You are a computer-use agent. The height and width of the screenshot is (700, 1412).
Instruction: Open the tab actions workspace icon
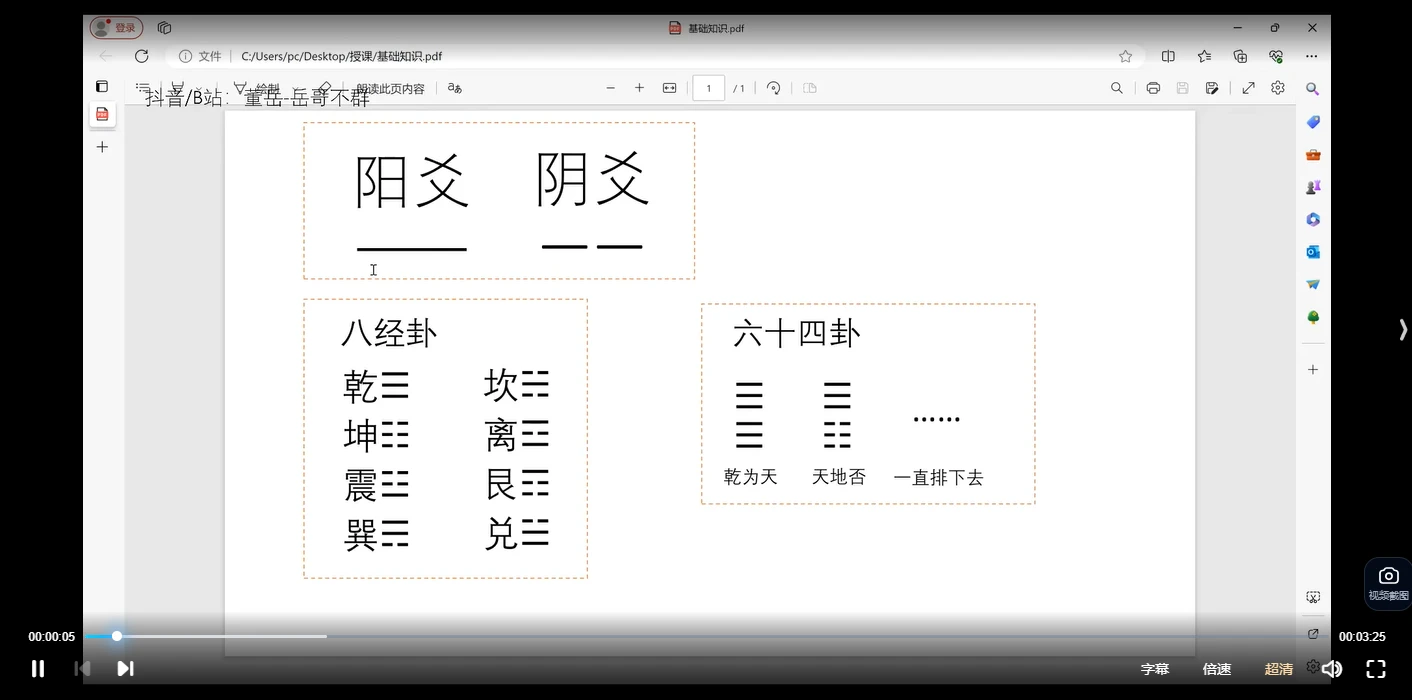point(165,28)
